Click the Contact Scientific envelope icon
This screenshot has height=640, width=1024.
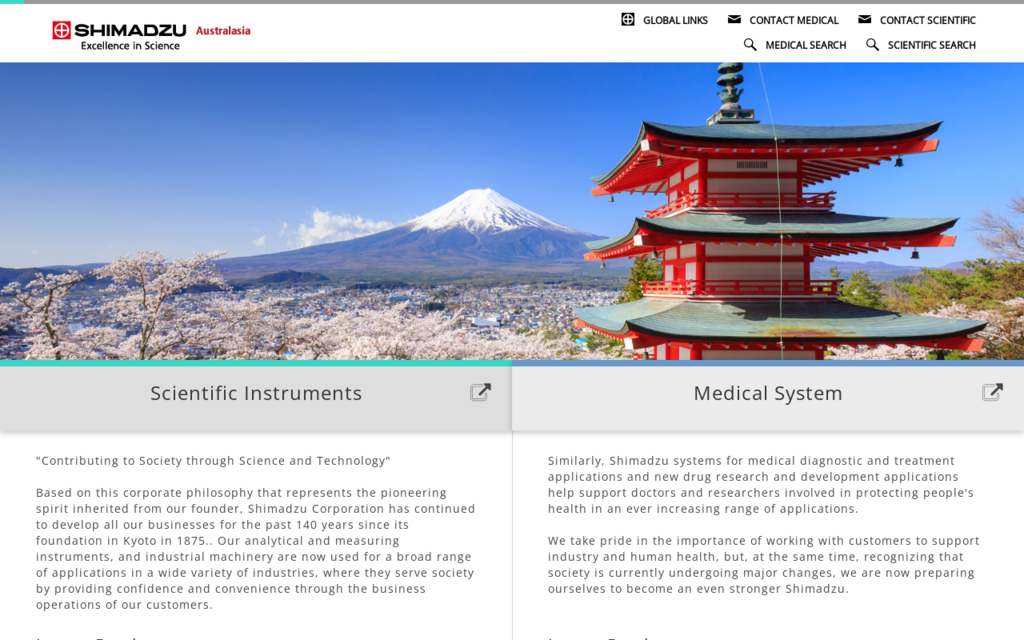point(865,19)
